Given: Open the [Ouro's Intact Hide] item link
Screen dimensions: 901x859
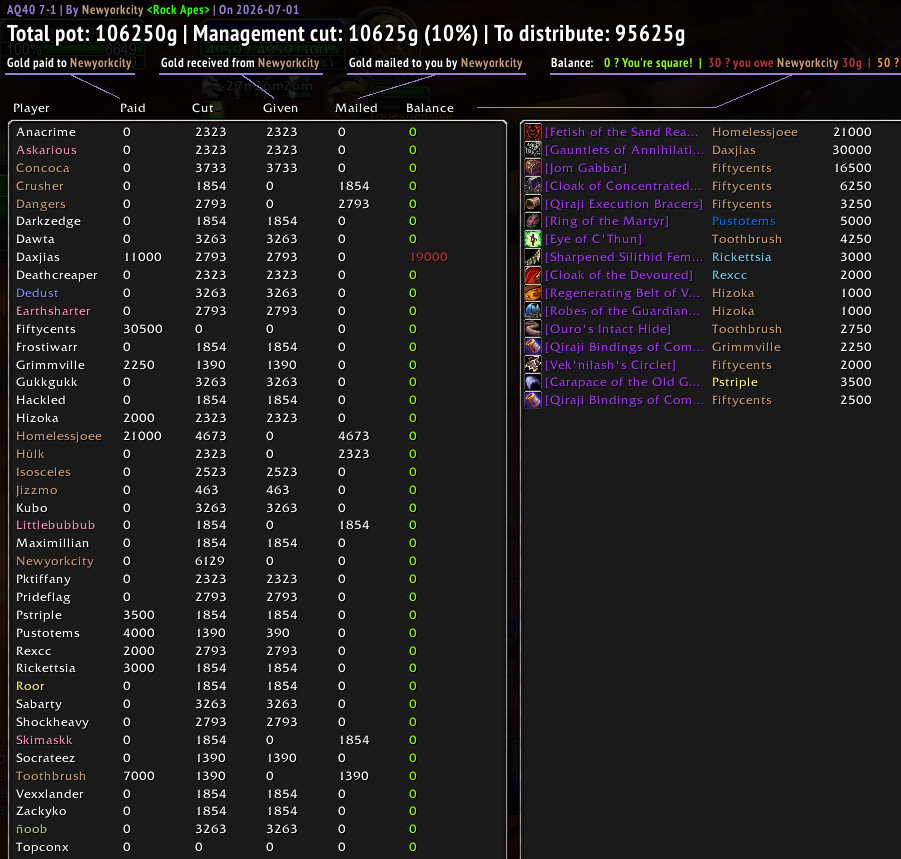Looking at the screenshot, I should pos(608,329).
